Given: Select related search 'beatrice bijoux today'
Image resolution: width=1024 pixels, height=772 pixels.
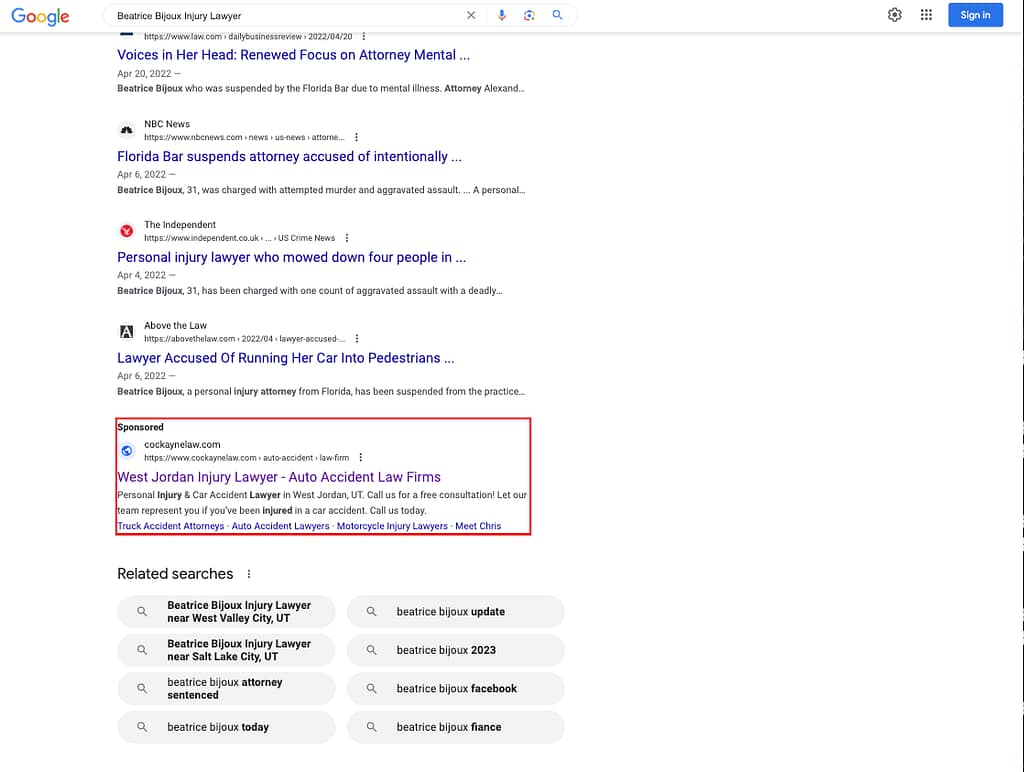Looking at the screenshot, I should coord(226,727).
